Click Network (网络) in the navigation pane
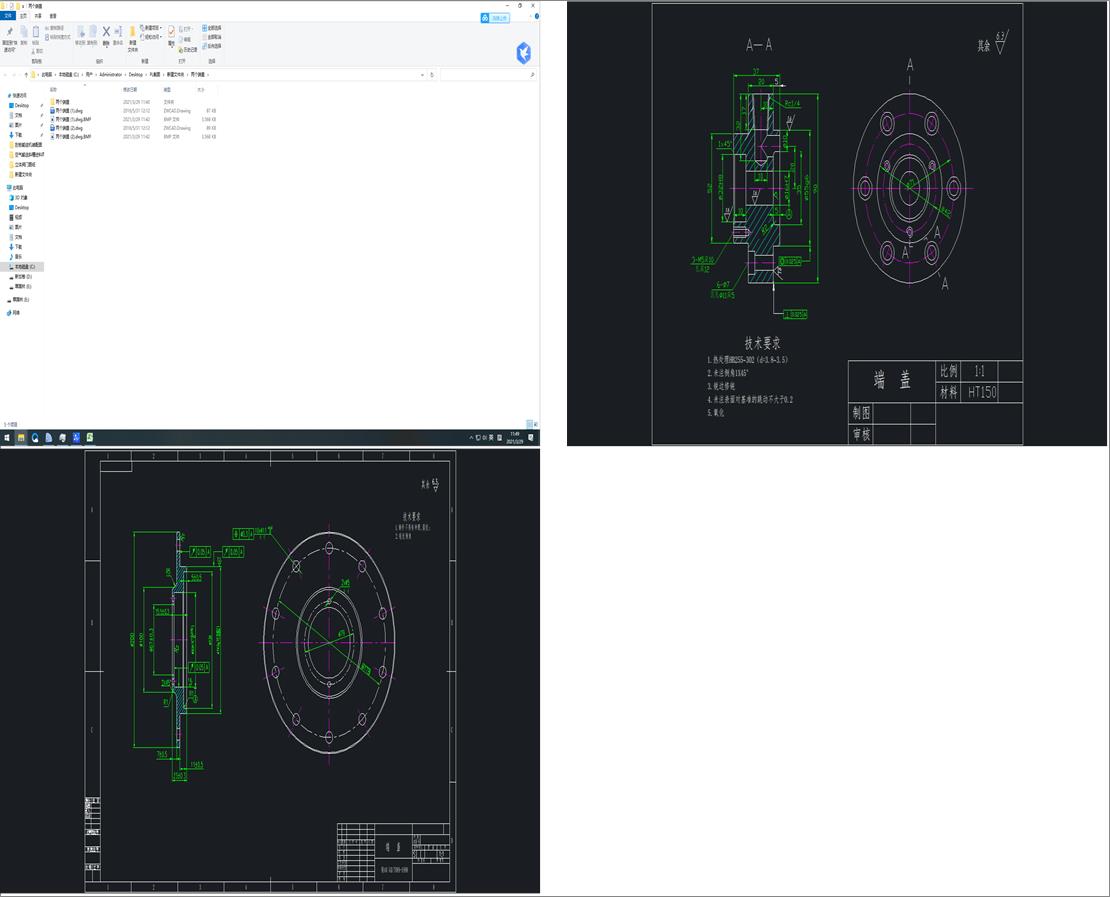 click(x=14, y=313)
